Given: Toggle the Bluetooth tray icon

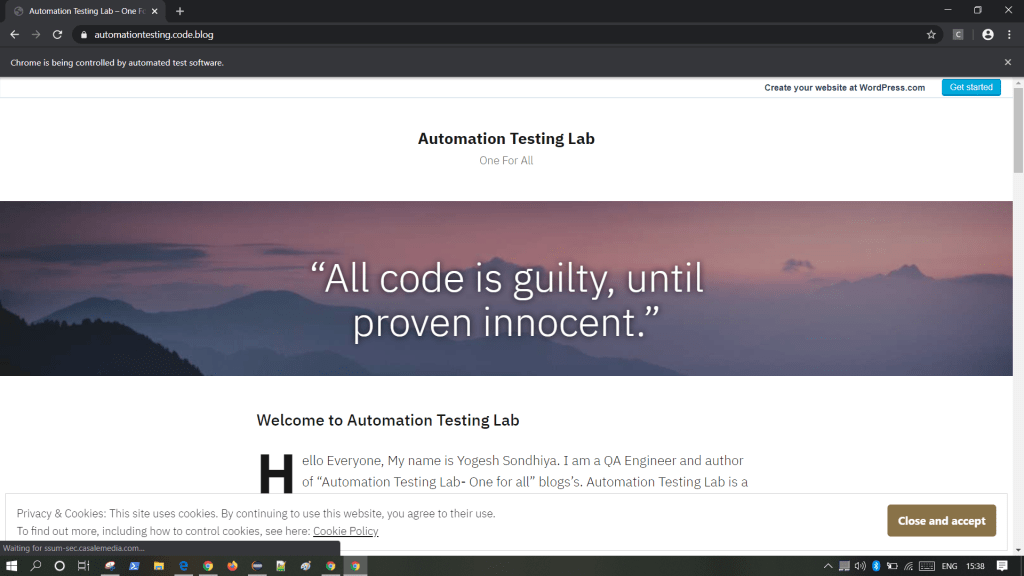Looking at the screenshot, I should (876, 566).
